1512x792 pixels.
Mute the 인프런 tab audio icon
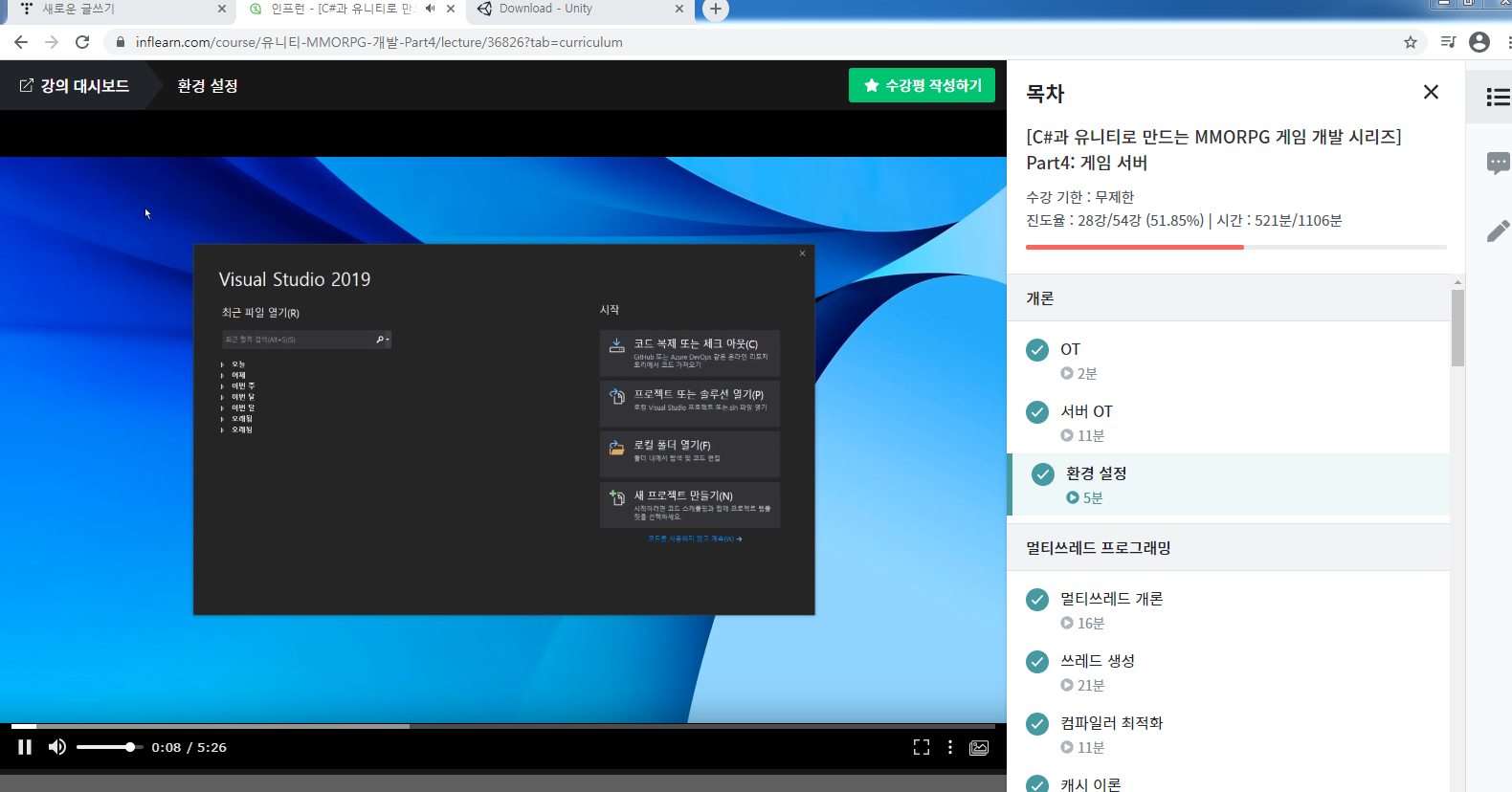tap(430, 9)
